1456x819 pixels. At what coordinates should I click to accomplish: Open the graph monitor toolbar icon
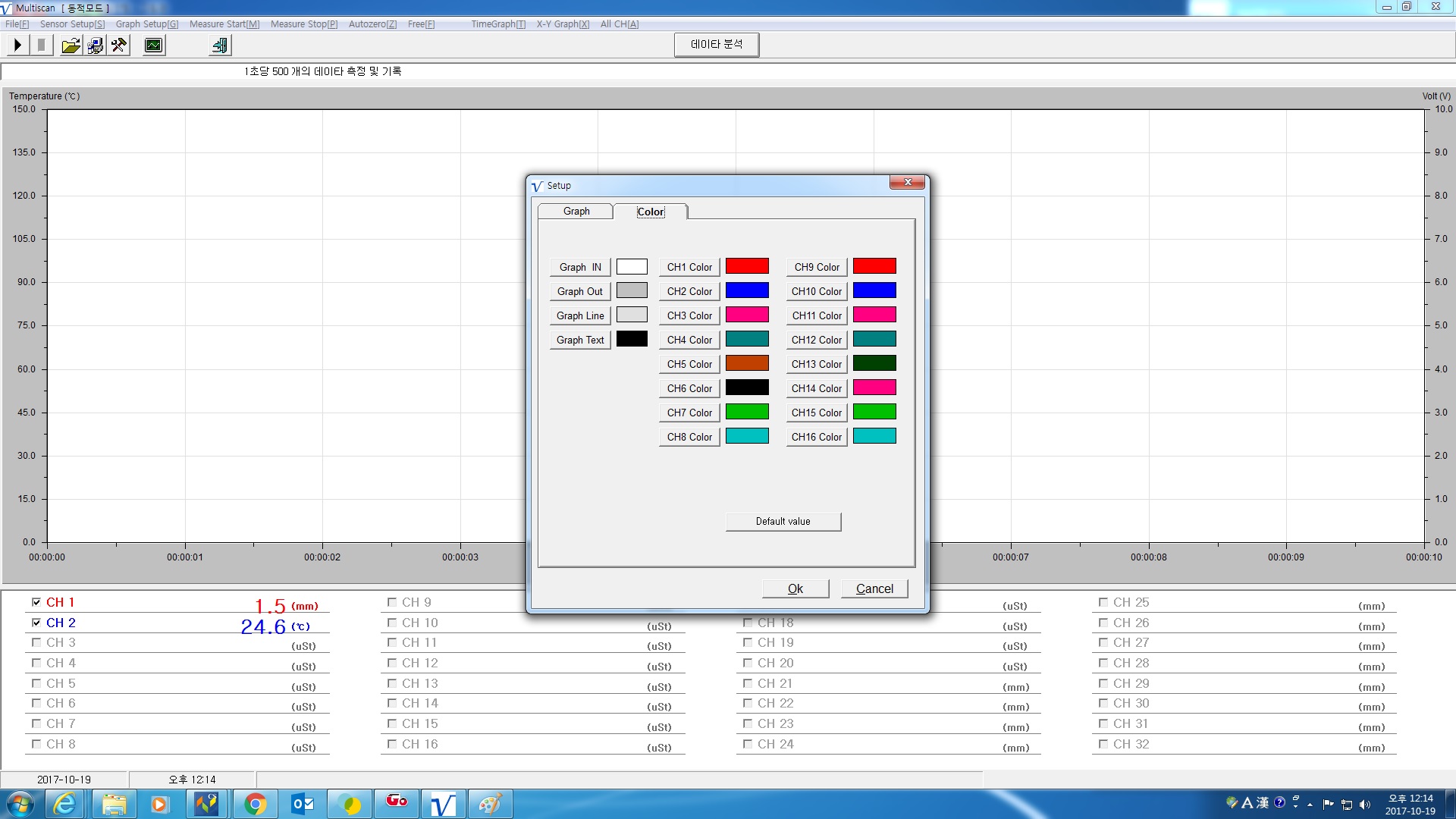pyautogui.click(x=154, y=45)
